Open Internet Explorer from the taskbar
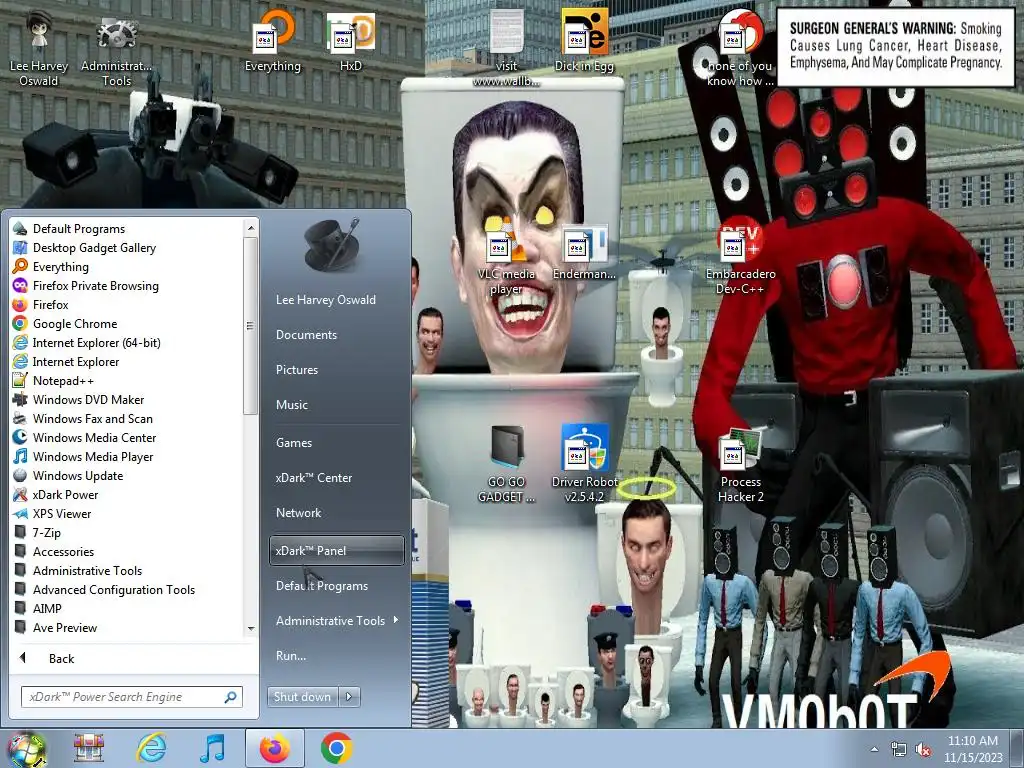The width and height of the screenshot is (1024, 768). (151, 748)
